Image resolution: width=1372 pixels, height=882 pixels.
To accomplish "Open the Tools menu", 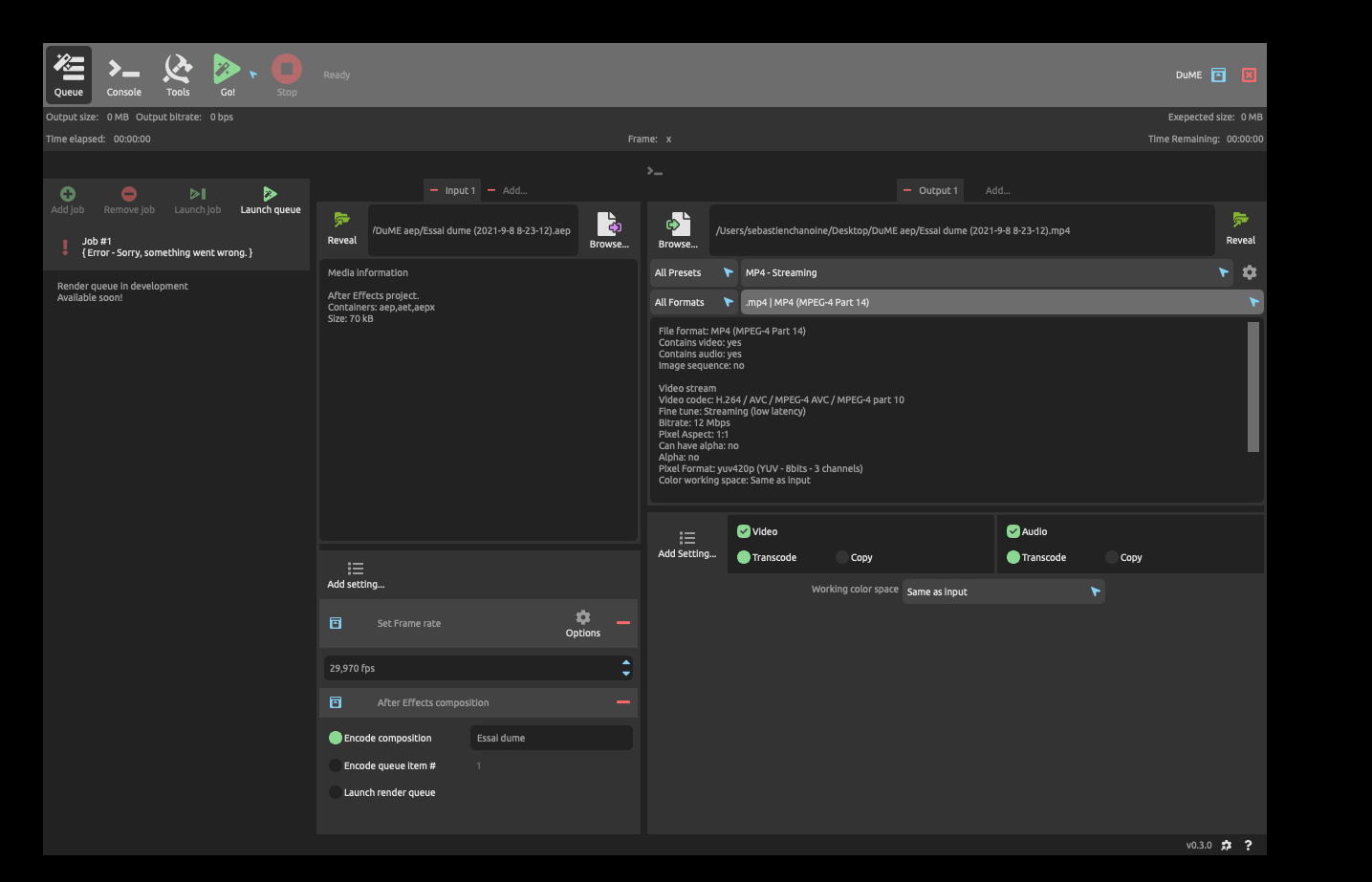I will coord(178,75).
